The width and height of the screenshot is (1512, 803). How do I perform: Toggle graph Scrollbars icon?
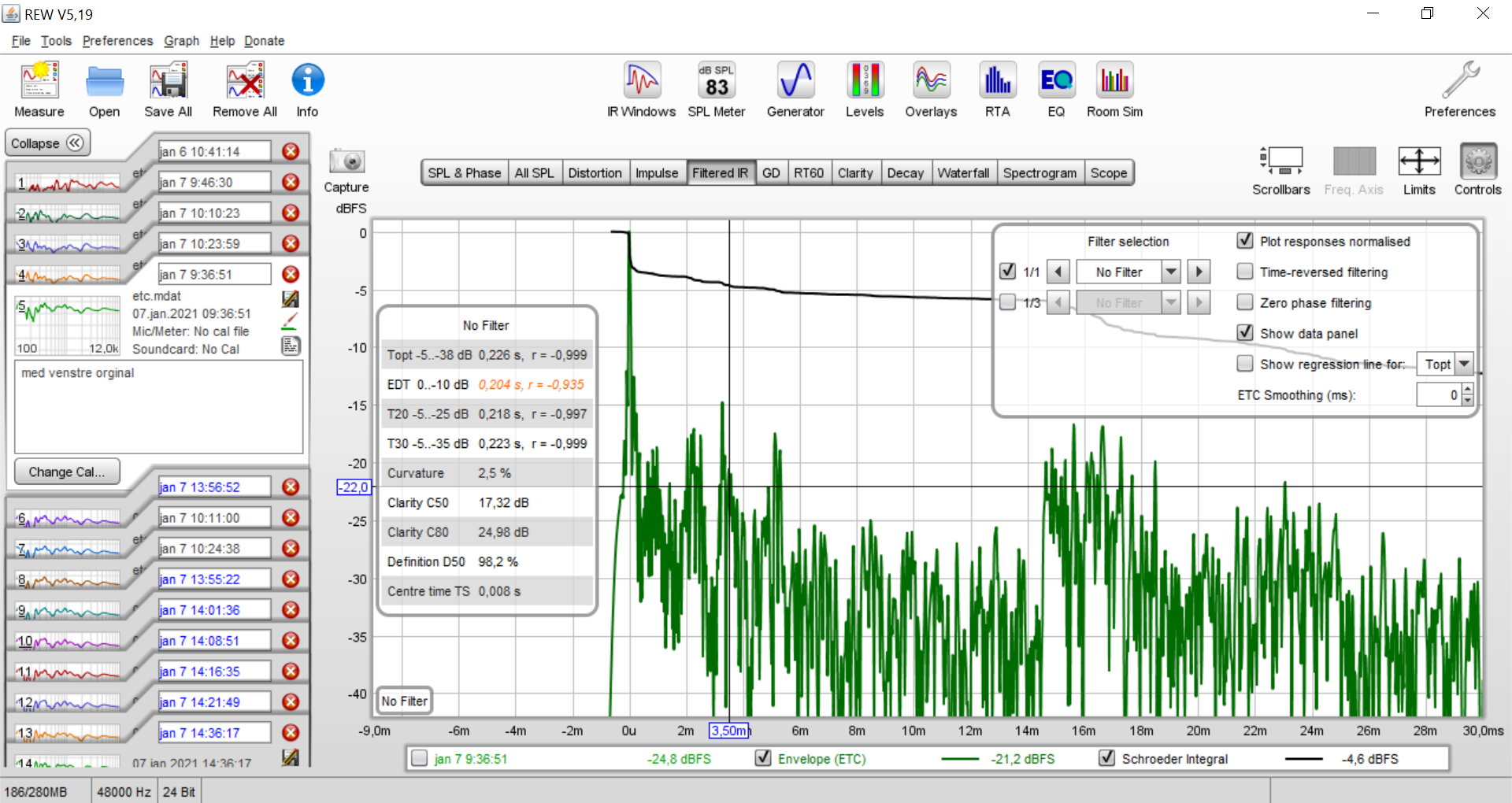point(1281,161)
